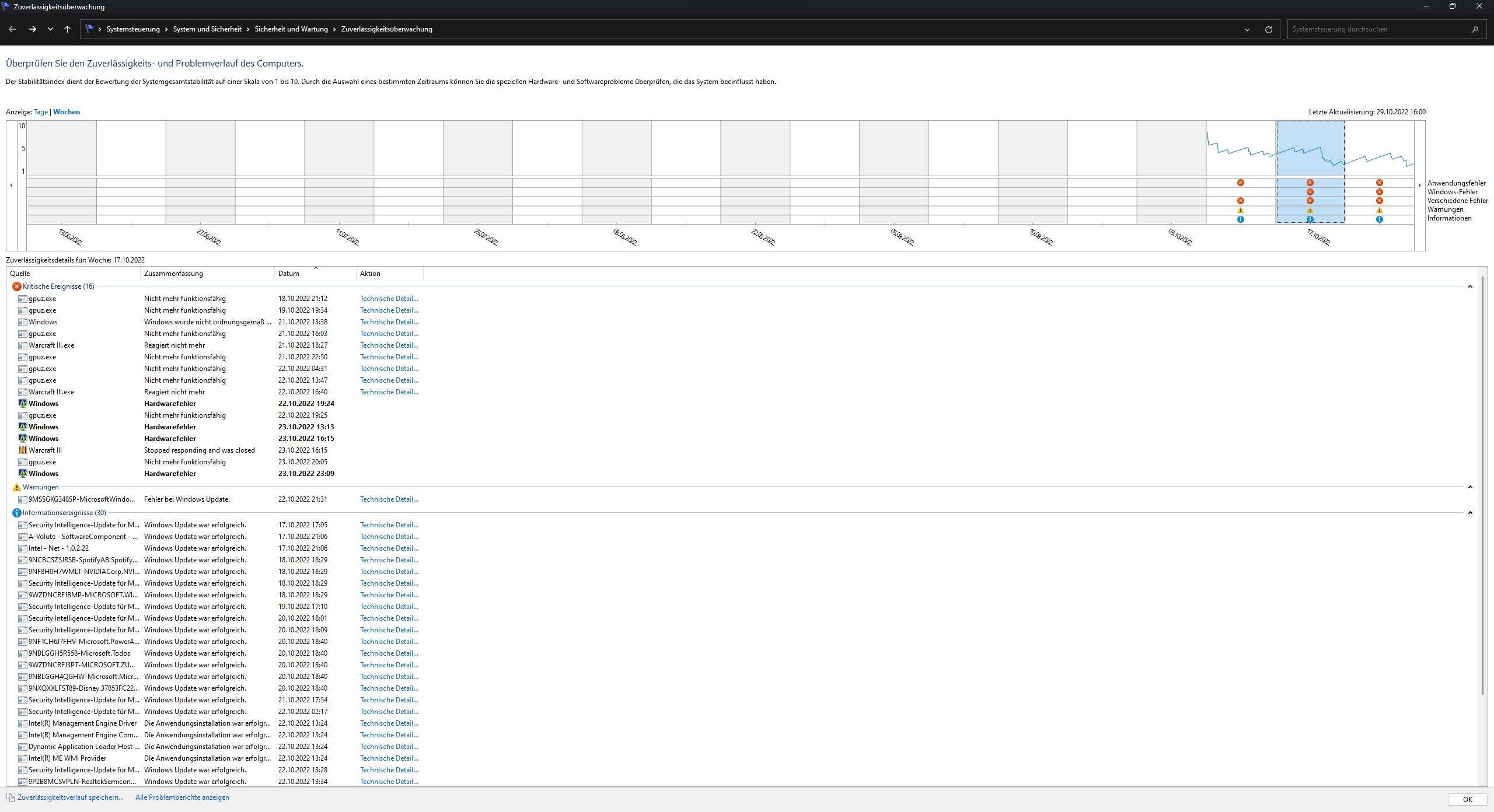Image resolution: width=1494 pixels, height=812 pixels.
Task: Sort the list by the Datum column header
Action: pyautogui.click(x=289, y=274)
